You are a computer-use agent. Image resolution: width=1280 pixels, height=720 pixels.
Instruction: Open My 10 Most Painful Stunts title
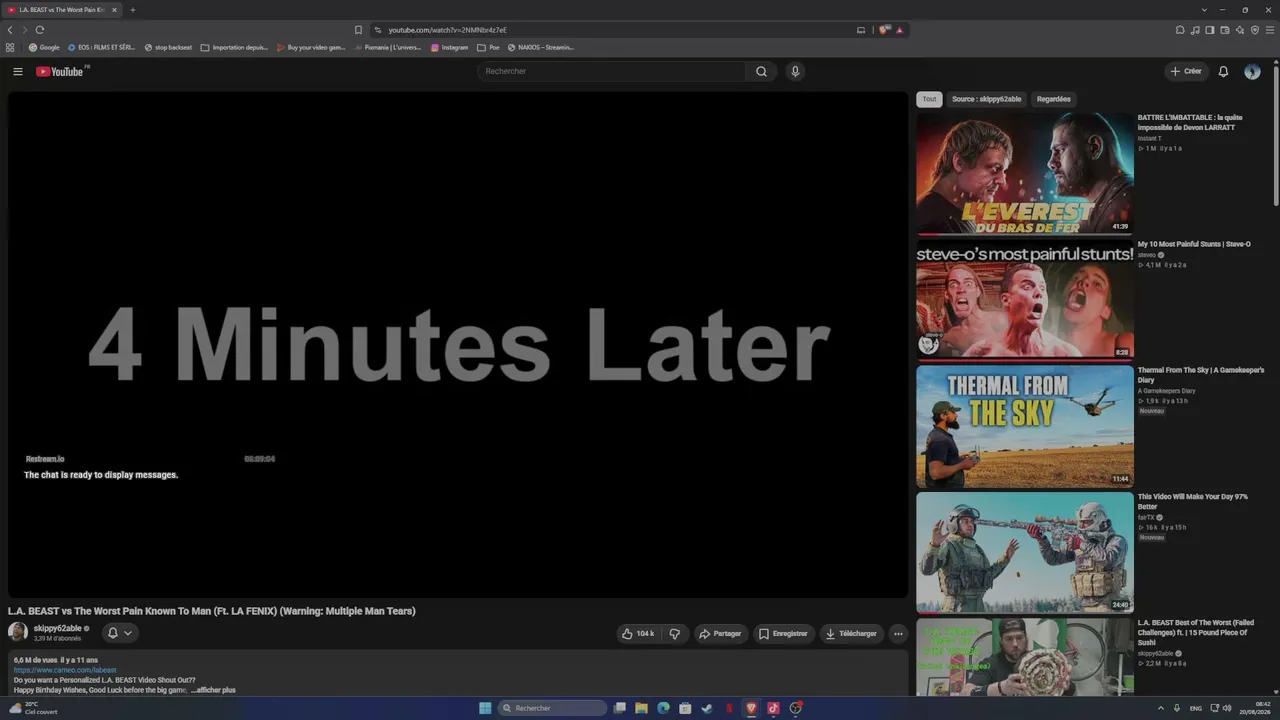click(1194, 244)
